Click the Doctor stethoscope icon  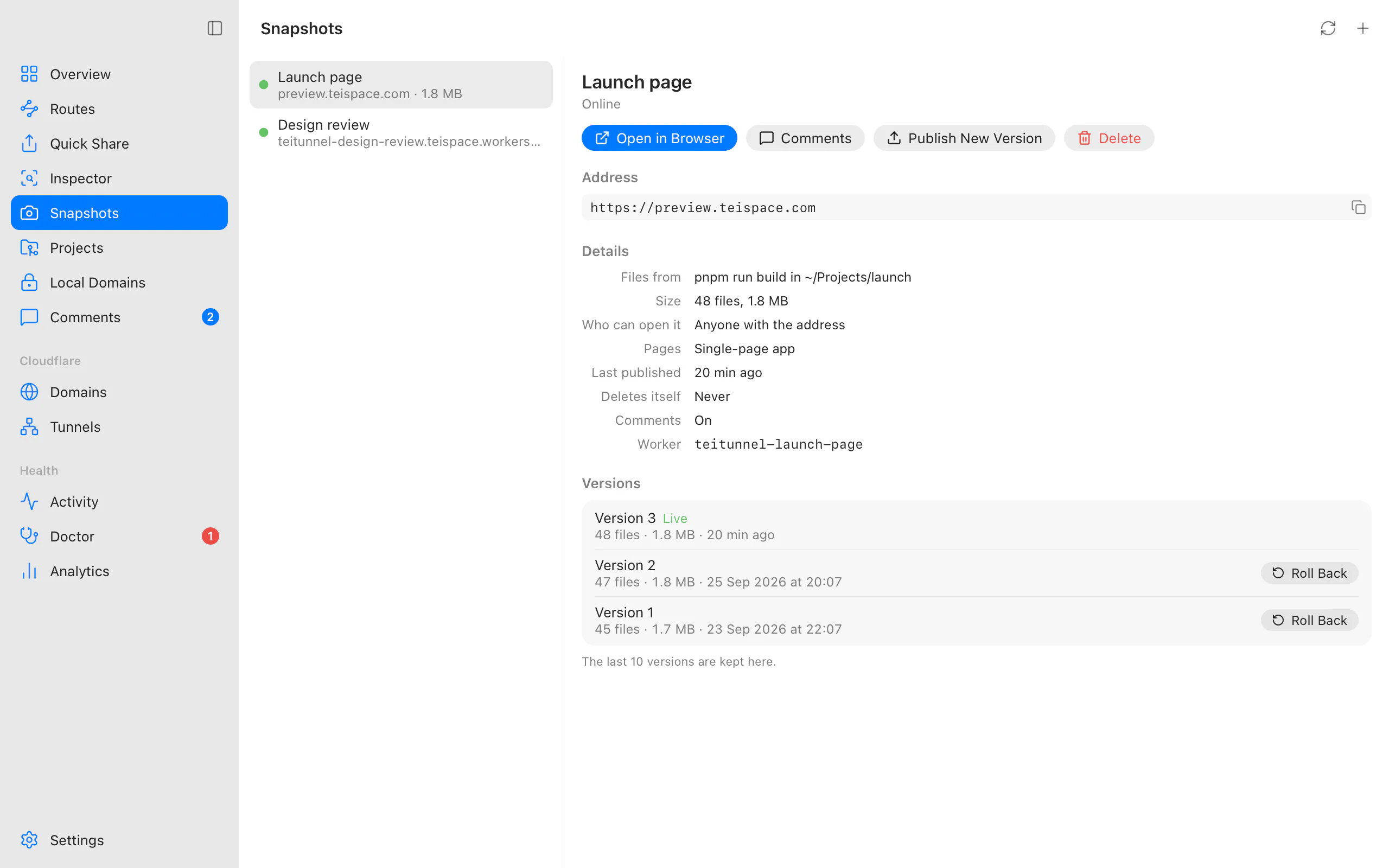tap(29, 535)
